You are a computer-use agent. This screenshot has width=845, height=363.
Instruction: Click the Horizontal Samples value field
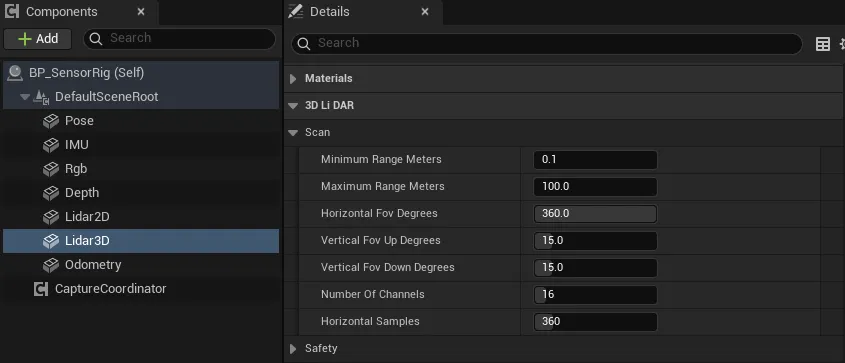pos(595,322)
